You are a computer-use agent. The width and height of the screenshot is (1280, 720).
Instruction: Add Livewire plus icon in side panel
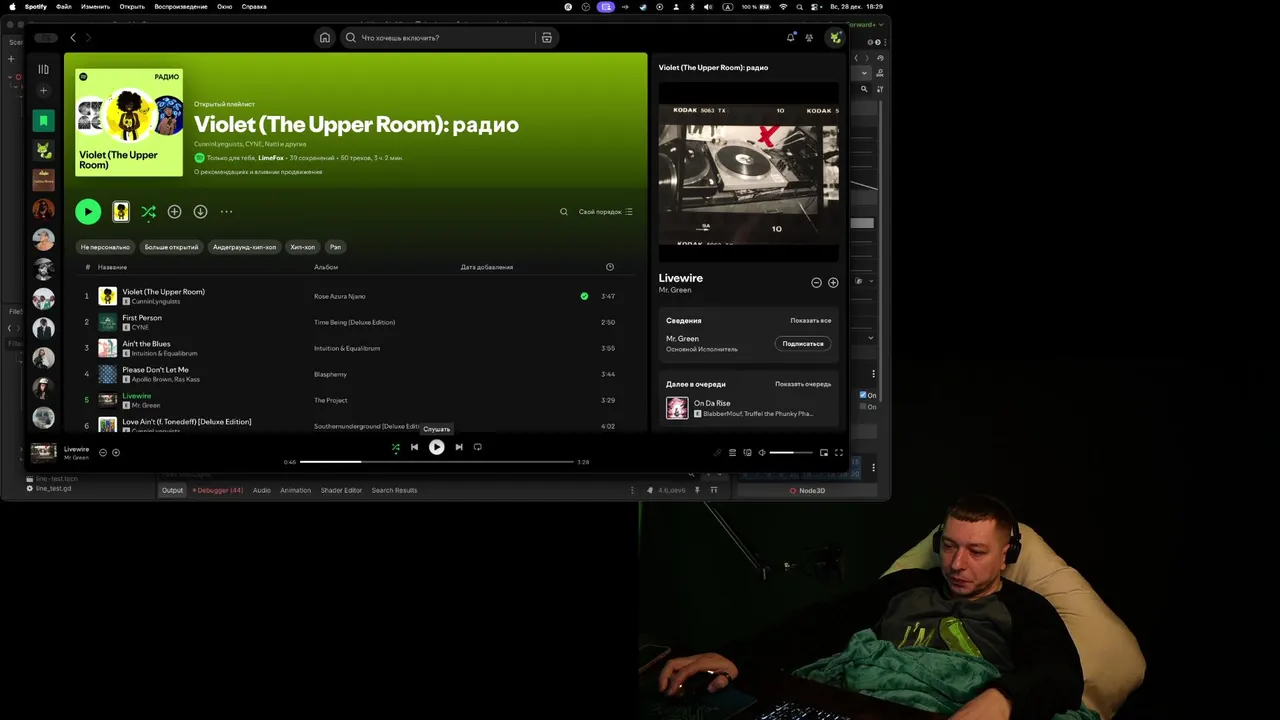tap(833, 283)
